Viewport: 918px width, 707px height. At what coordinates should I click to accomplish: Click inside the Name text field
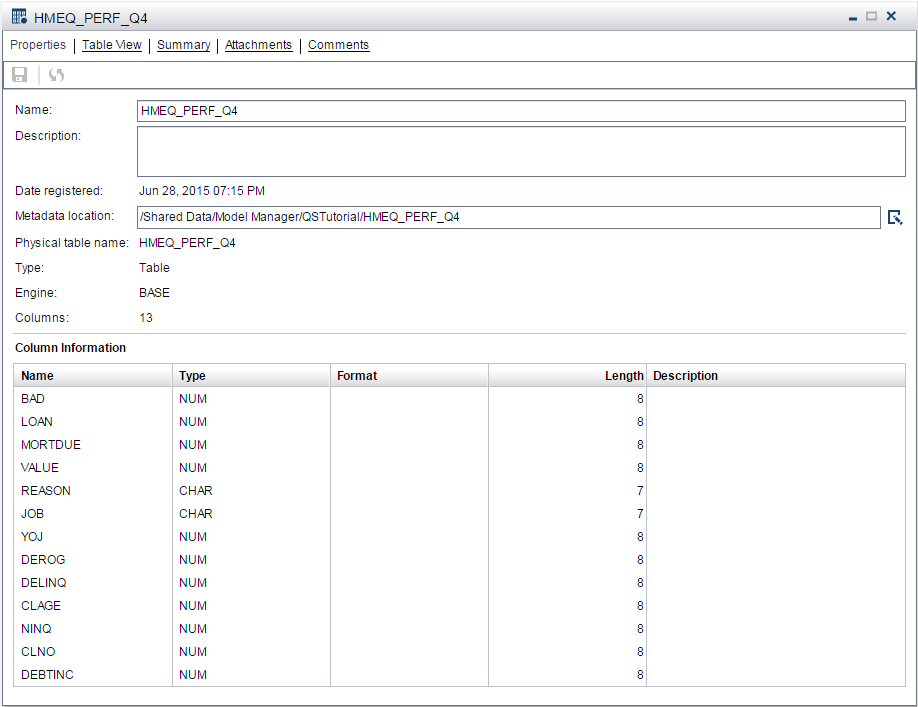pos(520,110)
